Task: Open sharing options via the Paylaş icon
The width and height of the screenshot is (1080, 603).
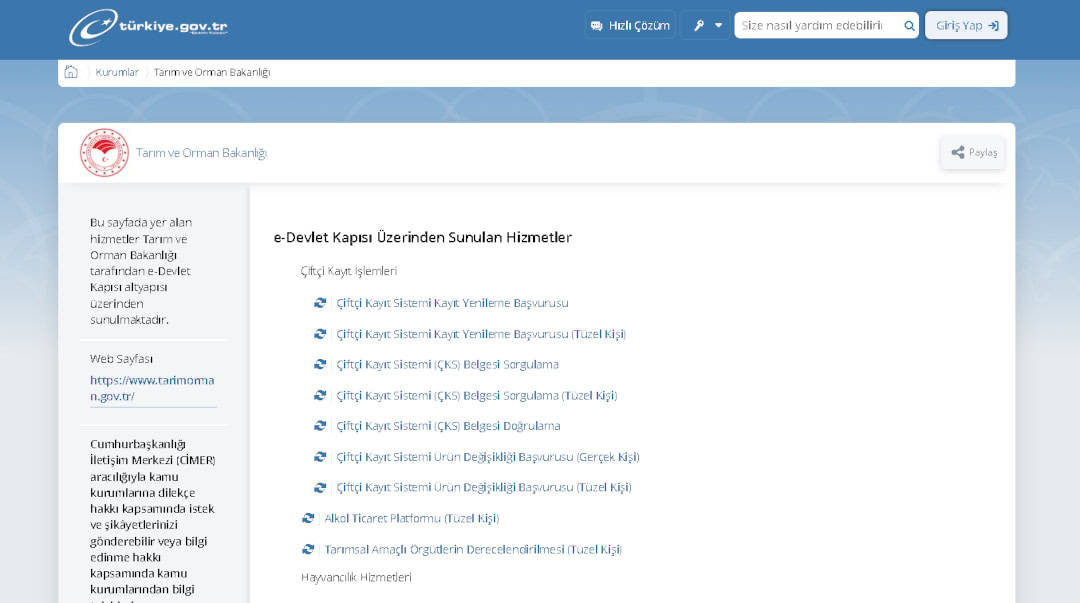Action: click(956, 152)
